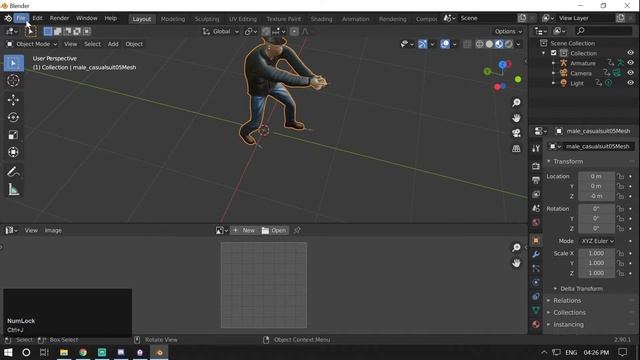The width and height of the screenshot is (640, 360).
Task: Select the Measure tool
Action: [x=13, y=189]
